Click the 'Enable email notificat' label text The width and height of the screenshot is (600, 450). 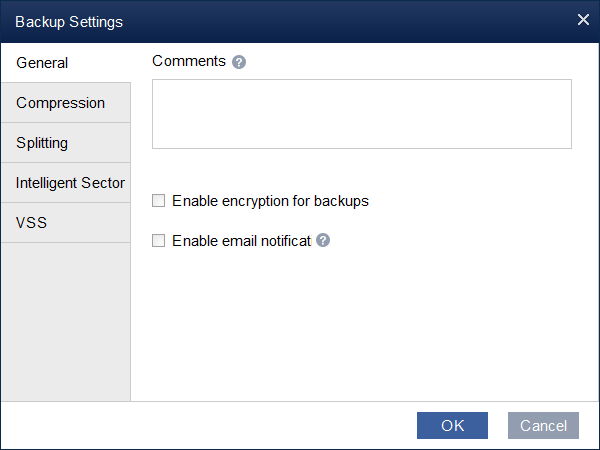(x=241, y=241)
